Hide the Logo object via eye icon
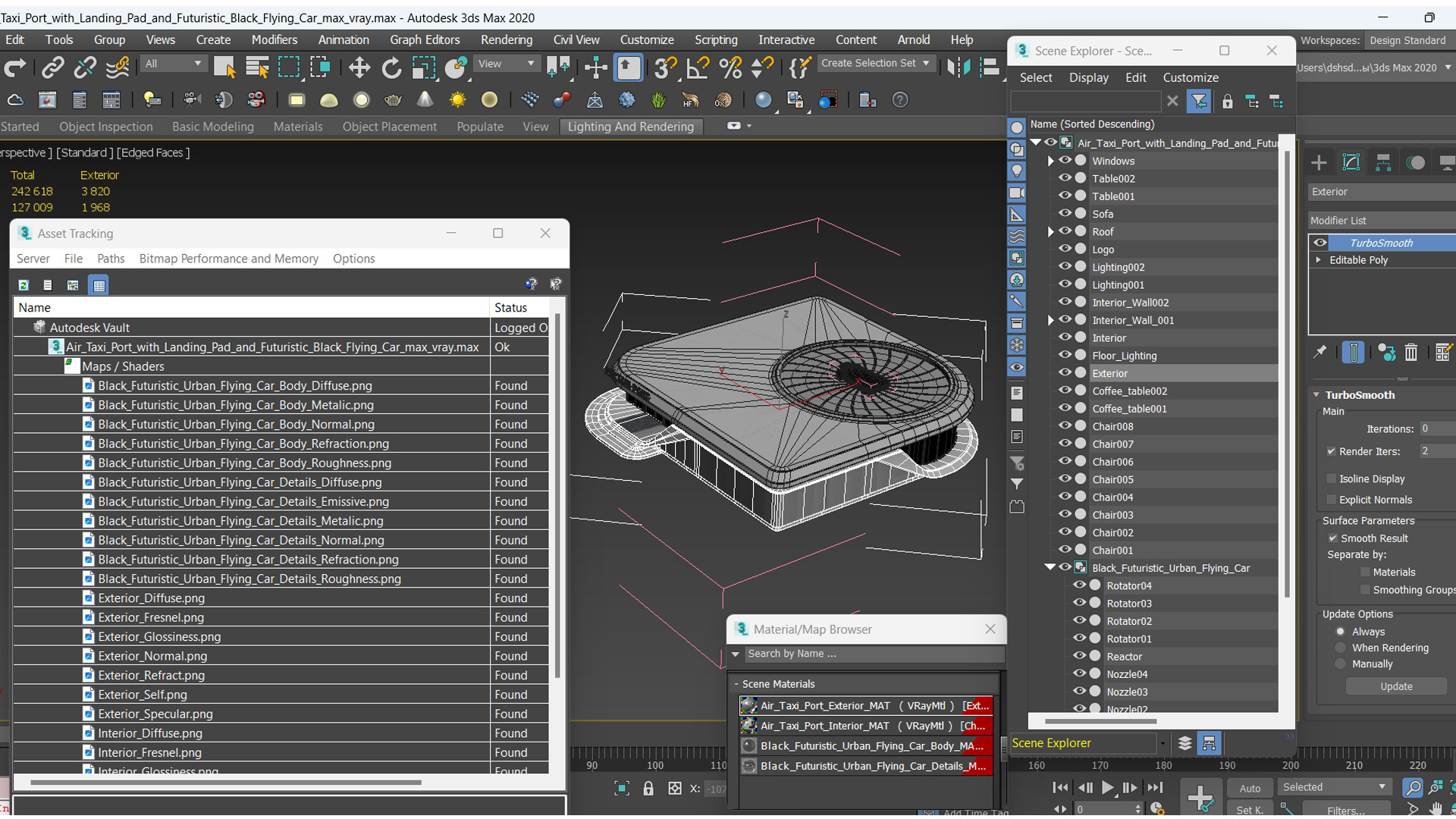The width and height of the screenshot is (1456, 819). [1065, 249]
